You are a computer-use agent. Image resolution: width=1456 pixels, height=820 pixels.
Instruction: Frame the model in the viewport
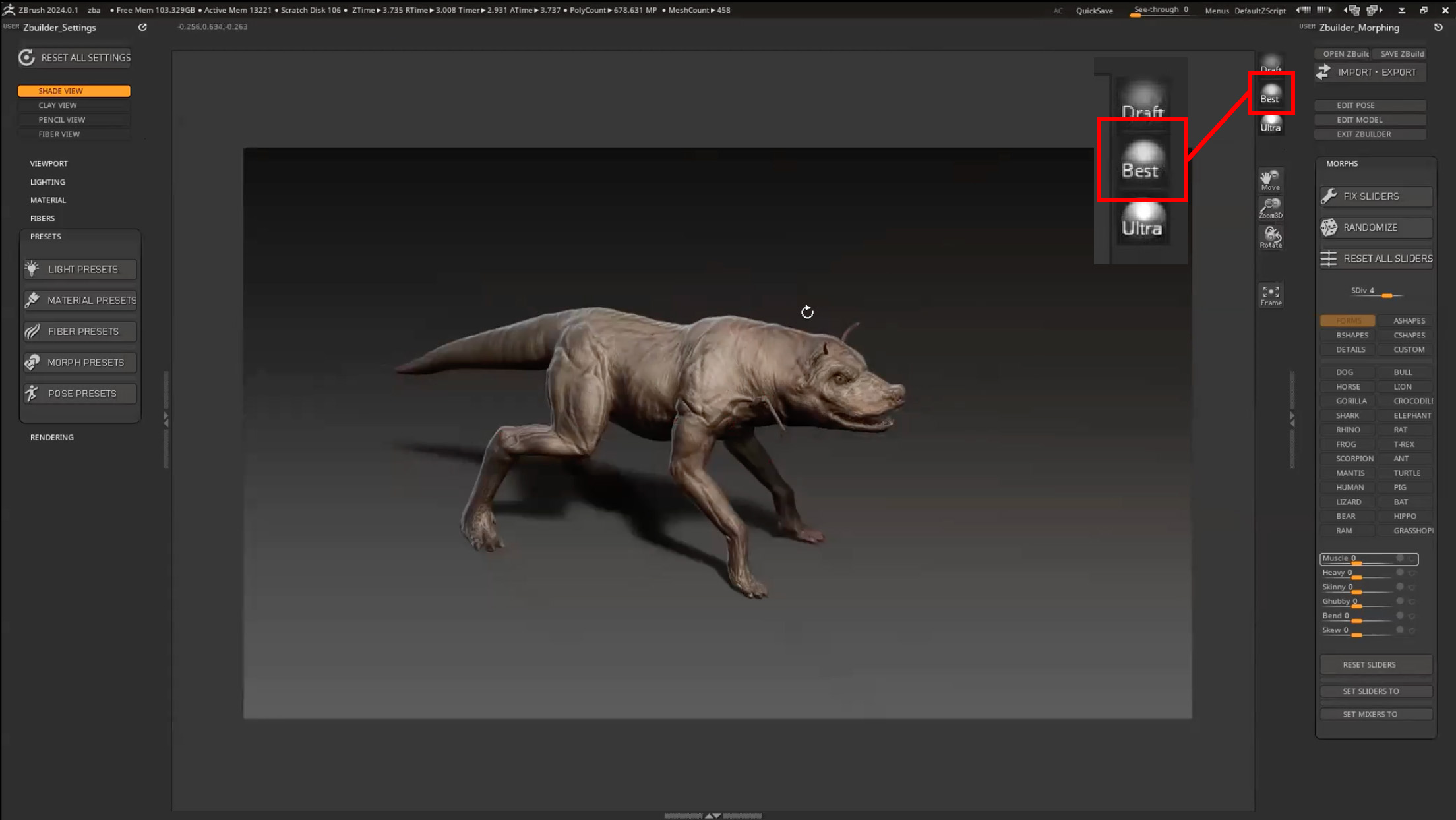point(1270,295)
